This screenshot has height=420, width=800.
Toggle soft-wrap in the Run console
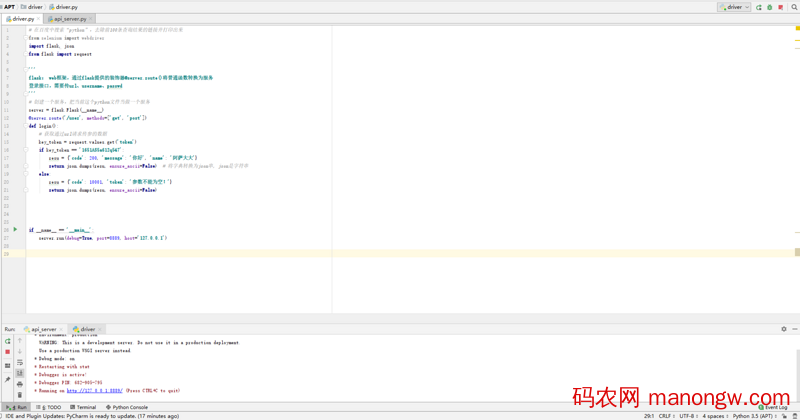click(20, 362)
